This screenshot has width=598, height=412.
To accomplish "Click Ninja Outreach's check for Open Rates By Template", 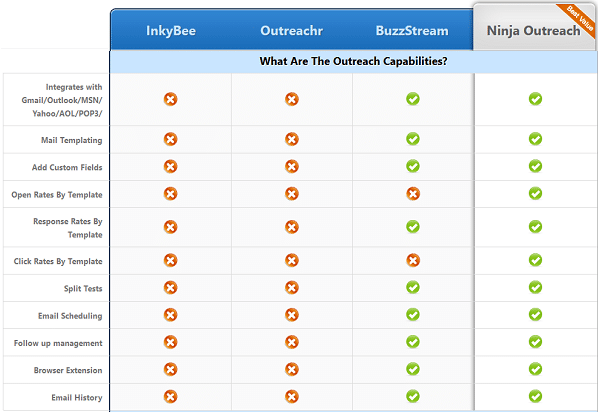I will coord(535,193).
